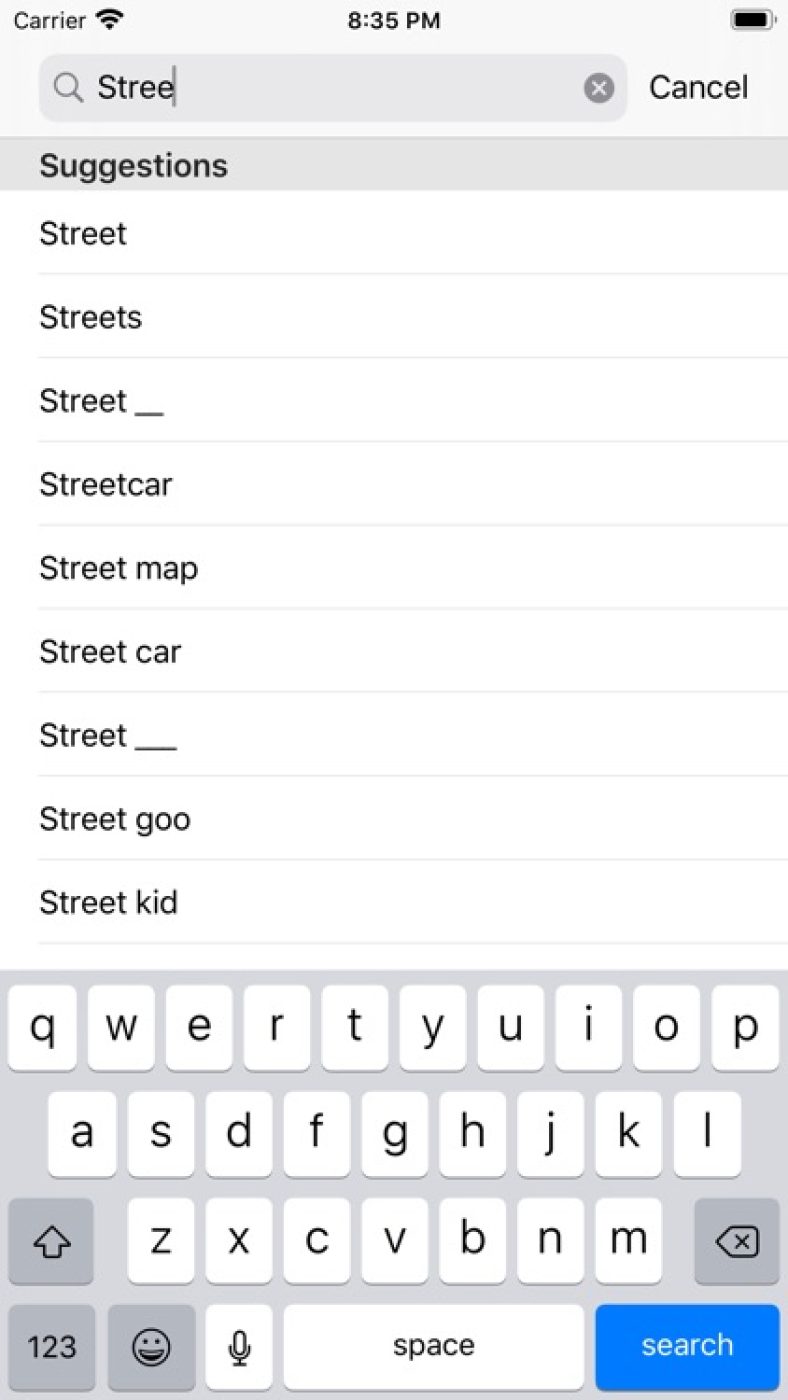Tap the Wi-Fi icon in the status bar
Image resolution: width=788 pixels, height=1400 pixels.
(110, 18)
